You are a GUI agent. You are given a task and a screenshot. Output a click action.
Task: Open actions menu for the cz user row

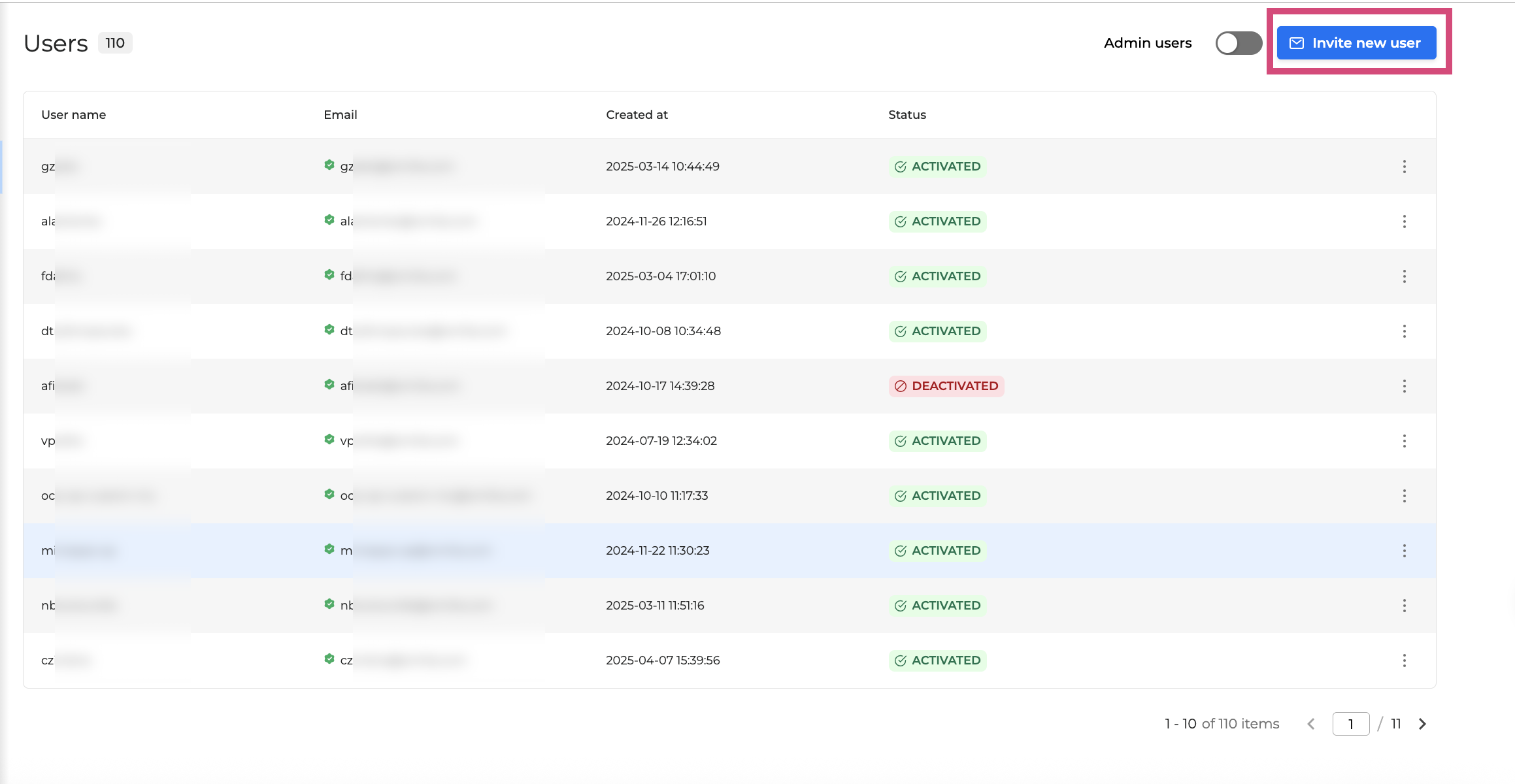coord(1404,661)
